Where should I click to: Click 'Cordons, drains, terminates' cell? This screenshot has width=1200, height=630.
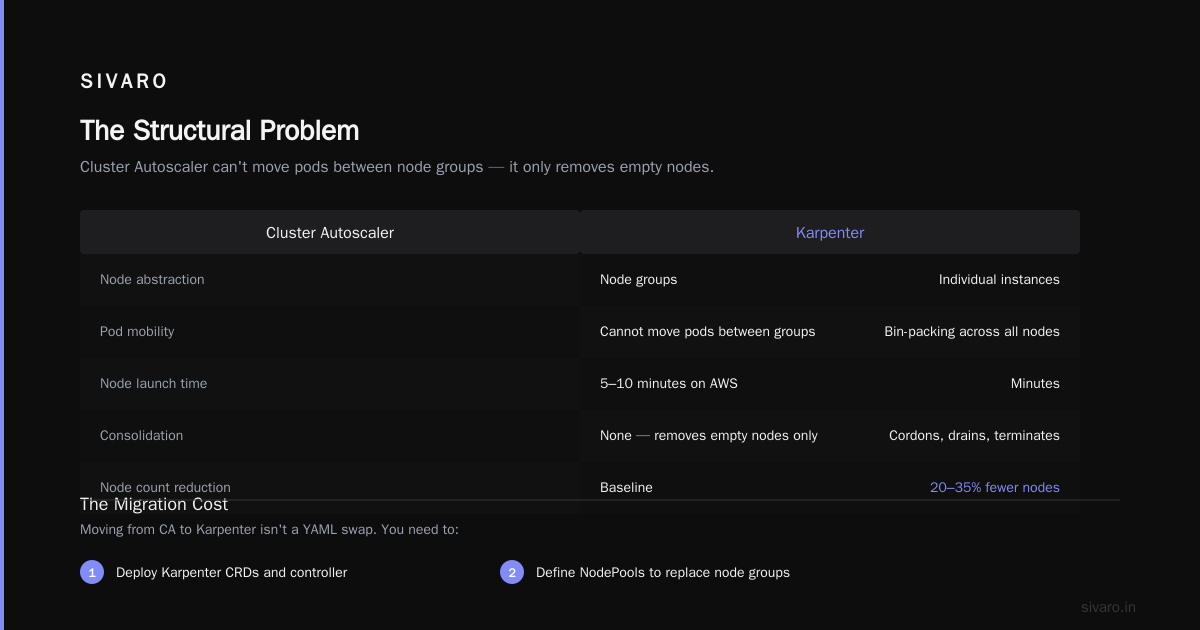pyautogui.click(x=974, y=436)
